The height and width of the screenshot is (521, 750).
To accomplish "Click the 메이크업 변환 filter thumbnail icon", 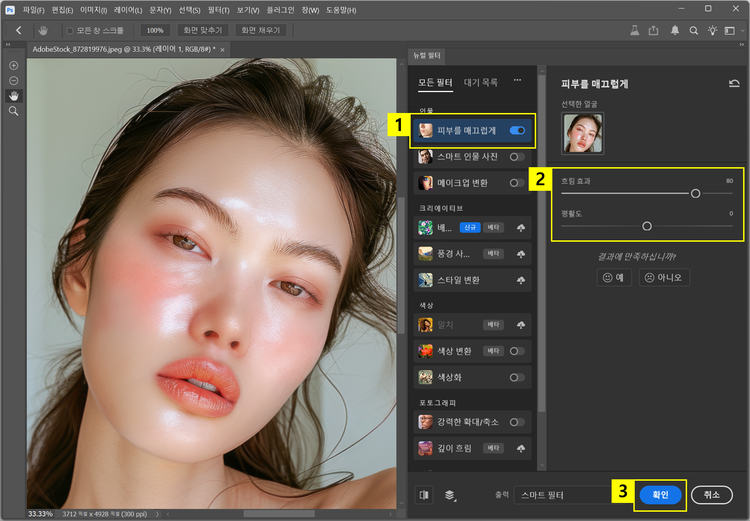I will pyautogui.click(x=425, y=183).
